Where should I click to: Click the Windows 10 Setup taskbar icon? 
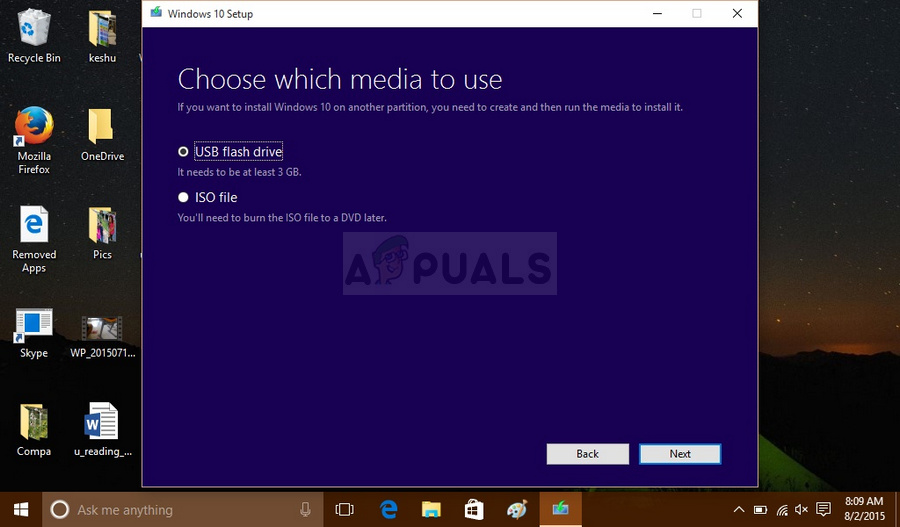click(x=560, y=510)
